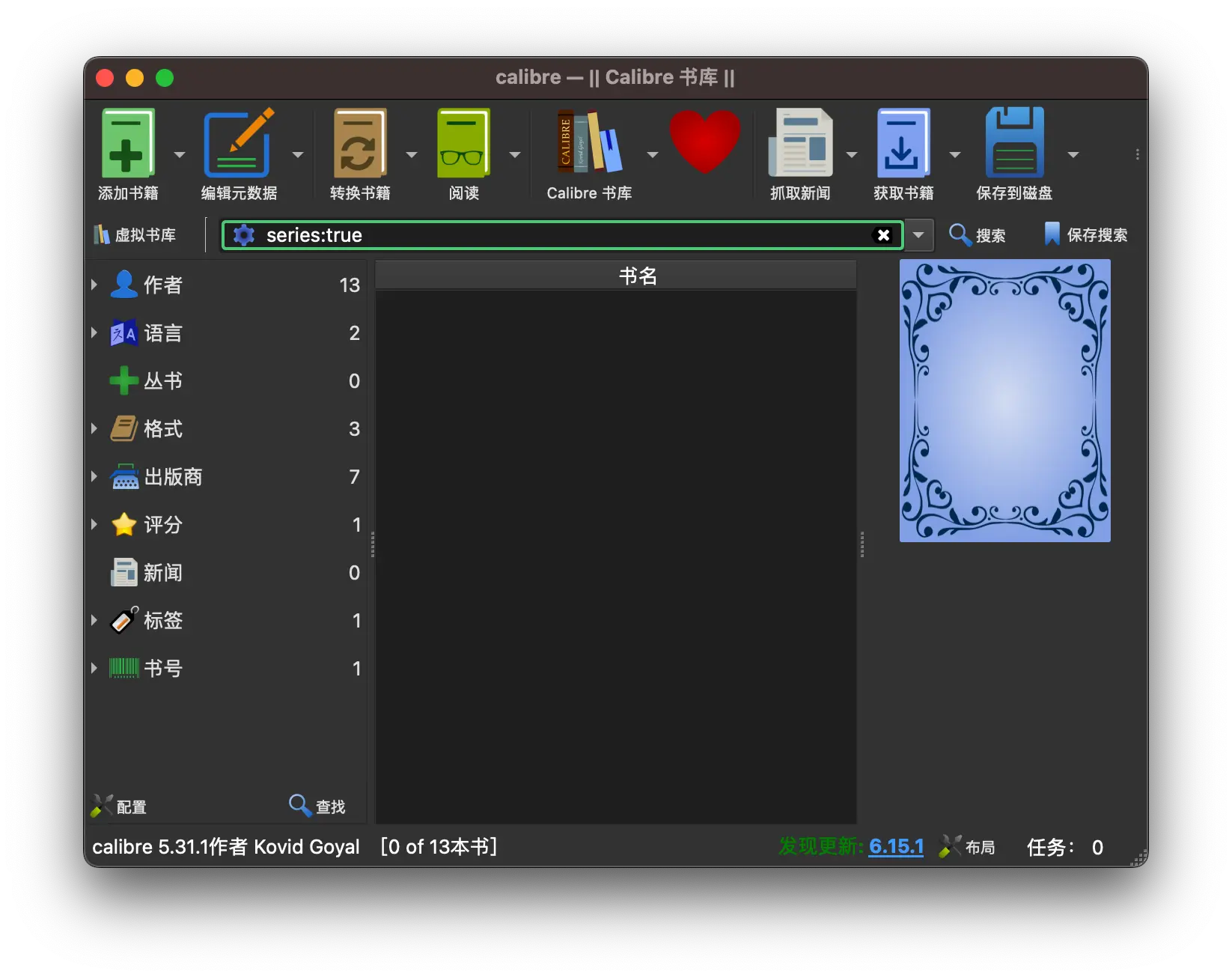This screenshot has height=978, width=1232.
Task: Open the Get books dropdown arrow
Action: 955,155
